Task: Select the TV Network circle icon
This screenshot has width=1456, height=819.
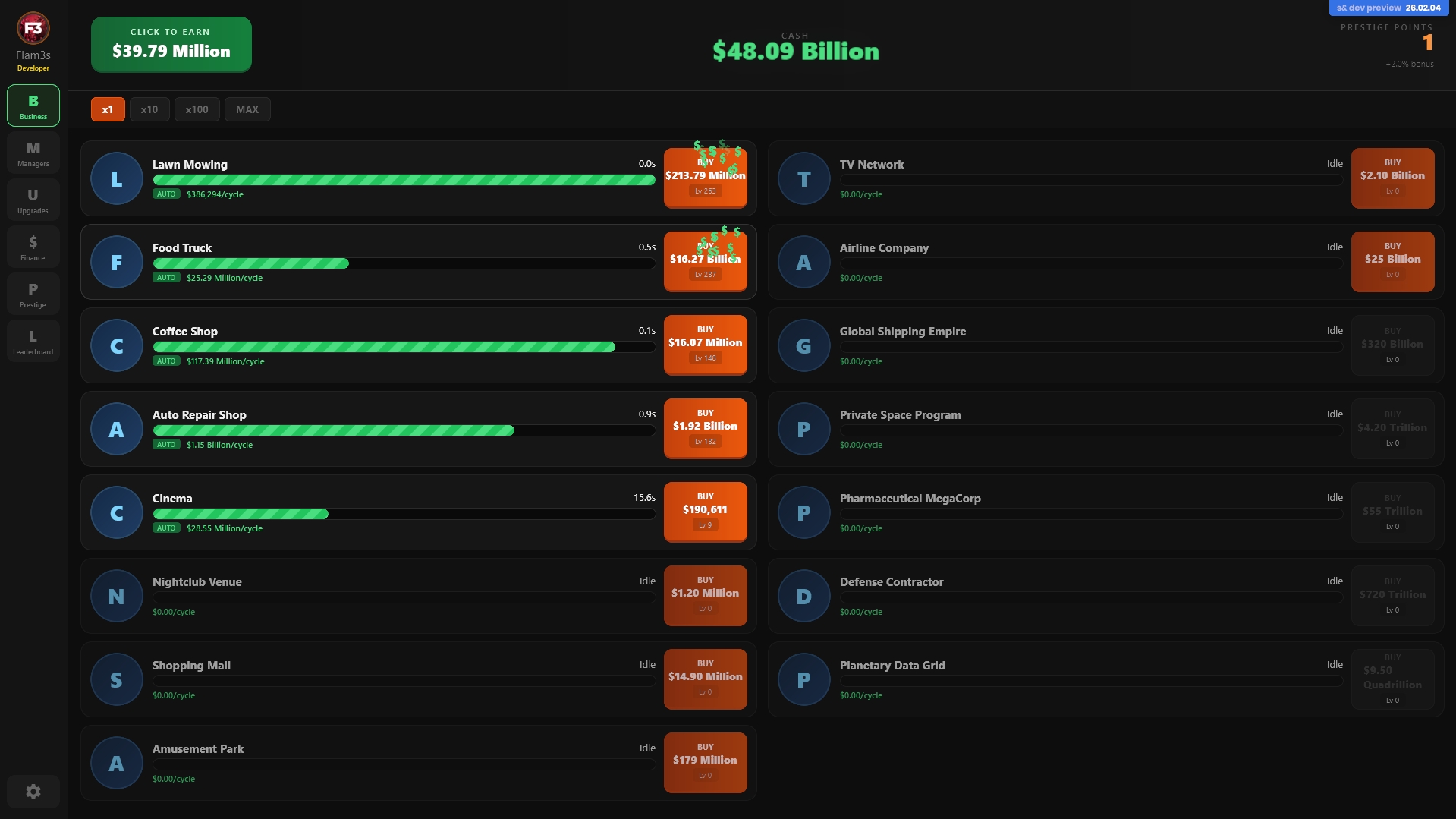Action: [803, 179]
